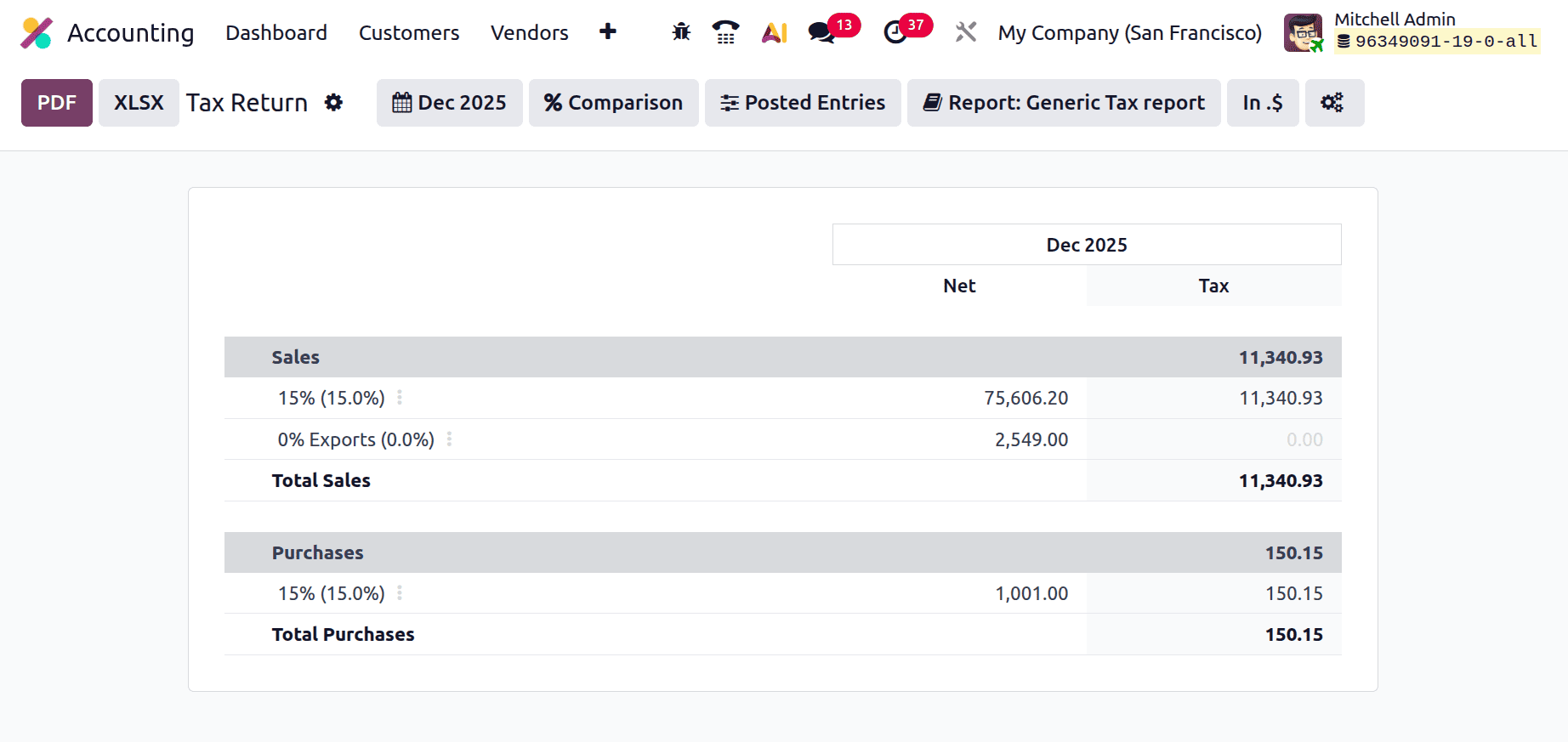Launch the AI assistant icon
1568x742 pixels.
[x=774, y=32]
